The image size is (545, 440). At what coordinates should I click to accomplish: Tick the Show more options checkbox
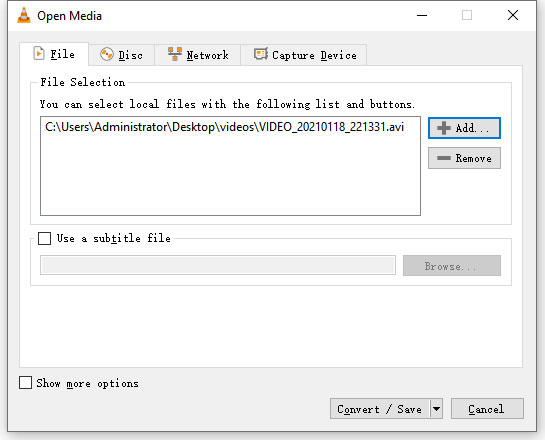point(25,383)
